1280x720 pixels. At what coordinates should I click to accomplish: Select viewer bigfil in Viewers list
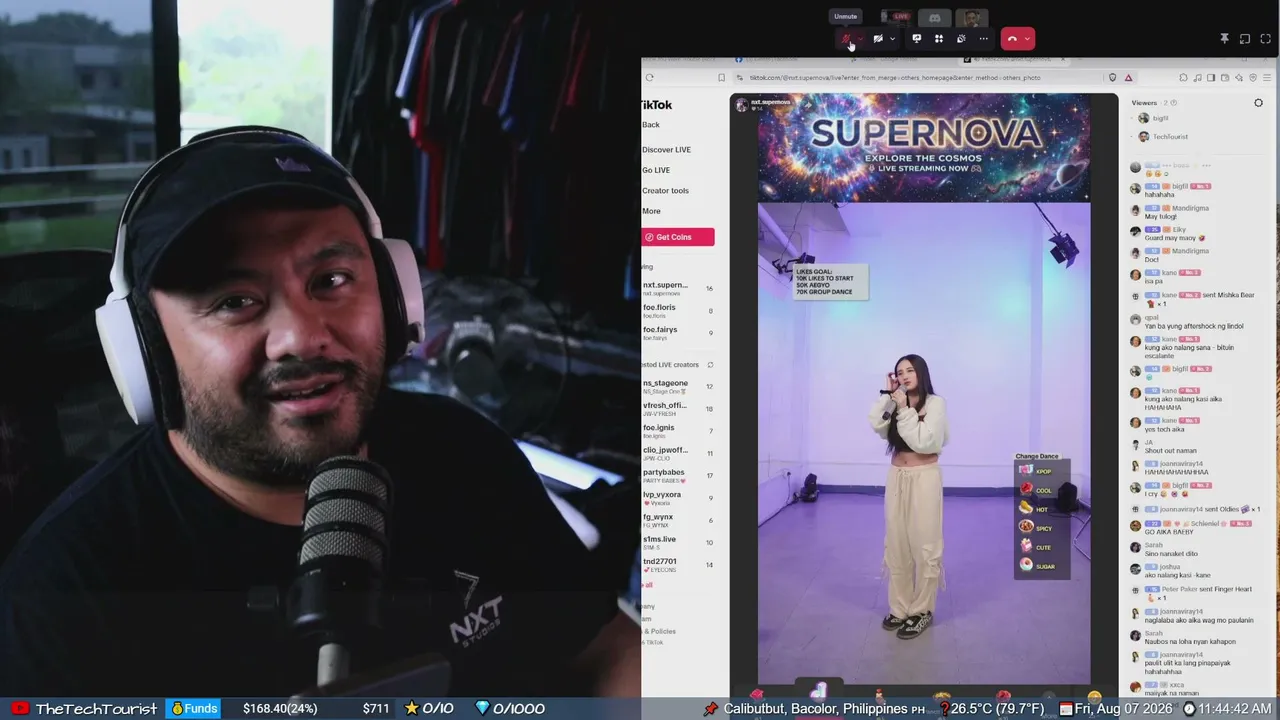click(x=1153, y=118)
